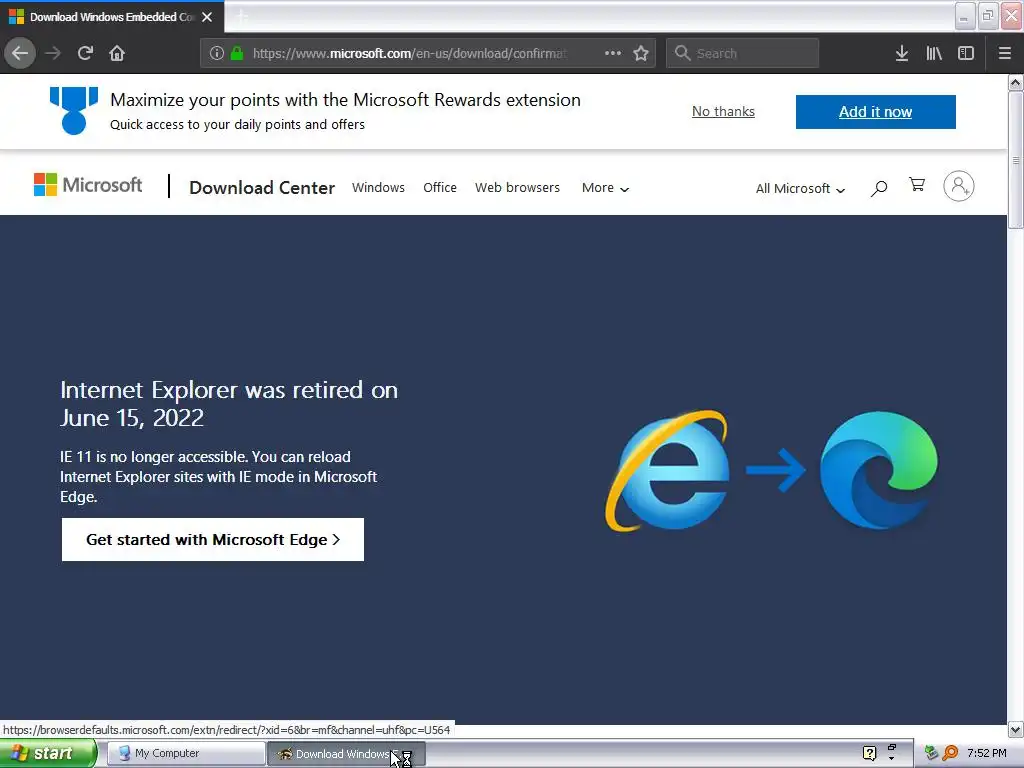The height and width of the screenshot is (768, 1024).
Task: Bookmark this page with the star
Action: pos(641,53)
